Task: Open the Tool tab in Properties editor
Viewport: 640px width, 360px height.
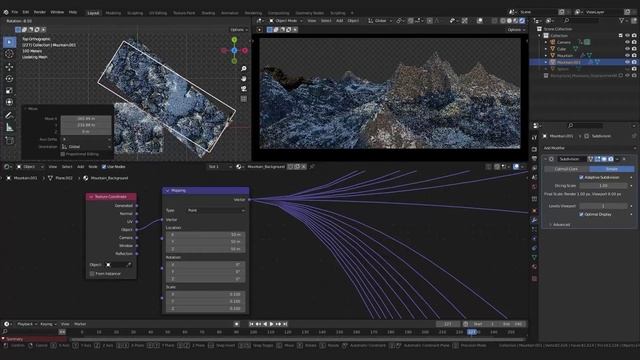Action: coord(534,138)
